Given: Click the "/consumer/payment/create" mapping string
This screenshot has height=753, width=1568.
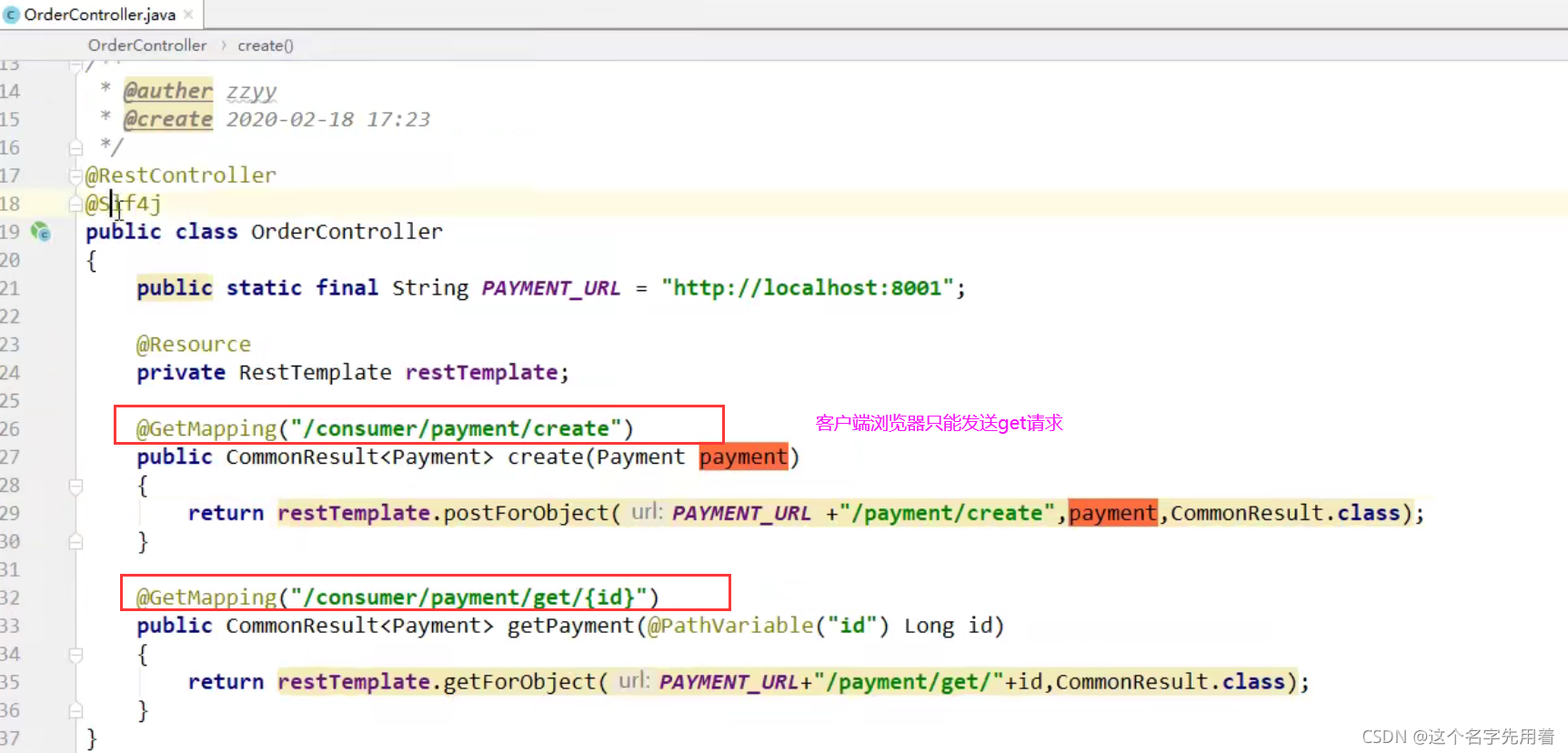Looking at the screenshot, I should [456, 428].
